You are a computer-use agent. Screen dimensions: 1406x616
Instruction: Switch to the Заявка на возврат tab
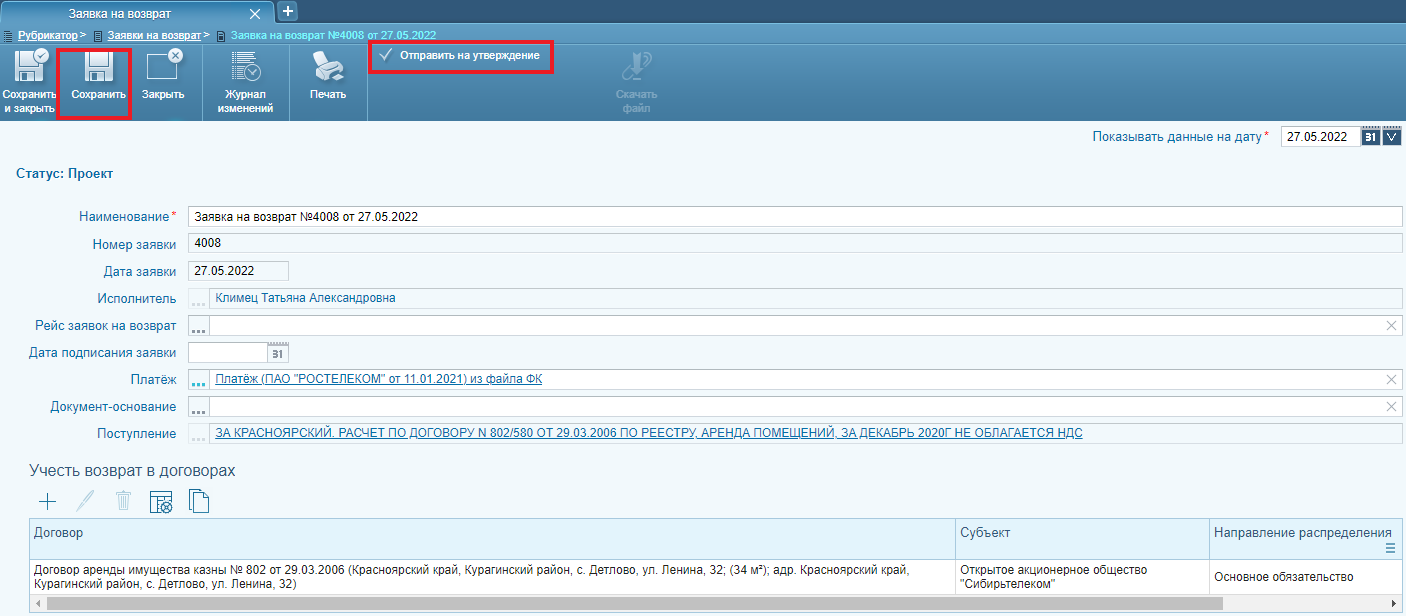120,13
